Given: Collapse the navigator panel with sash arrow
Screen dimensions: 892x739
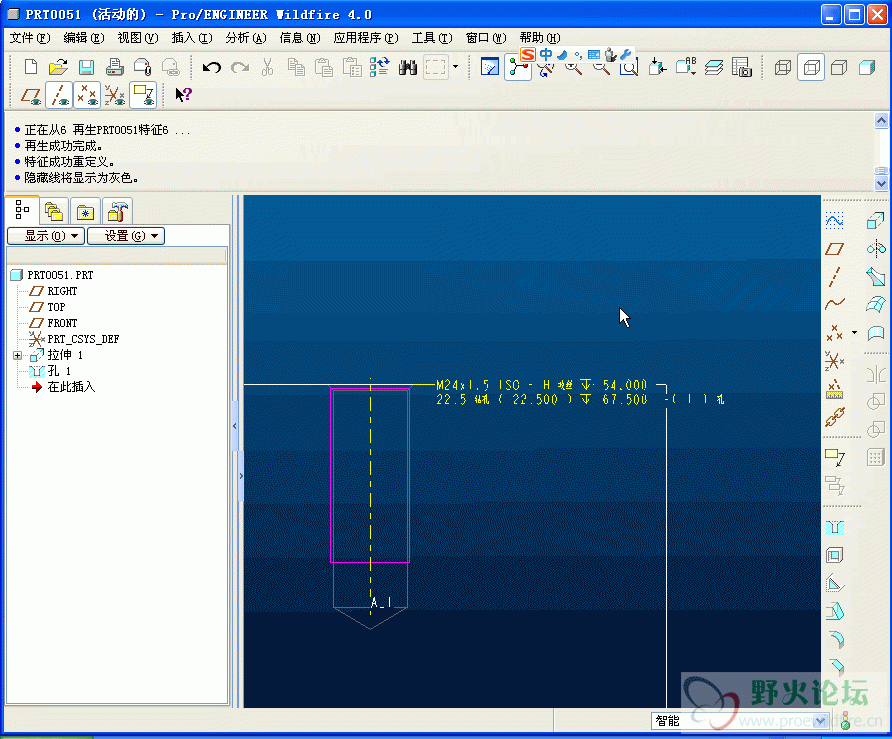Looking at the screenshot, I should [234, 426].
